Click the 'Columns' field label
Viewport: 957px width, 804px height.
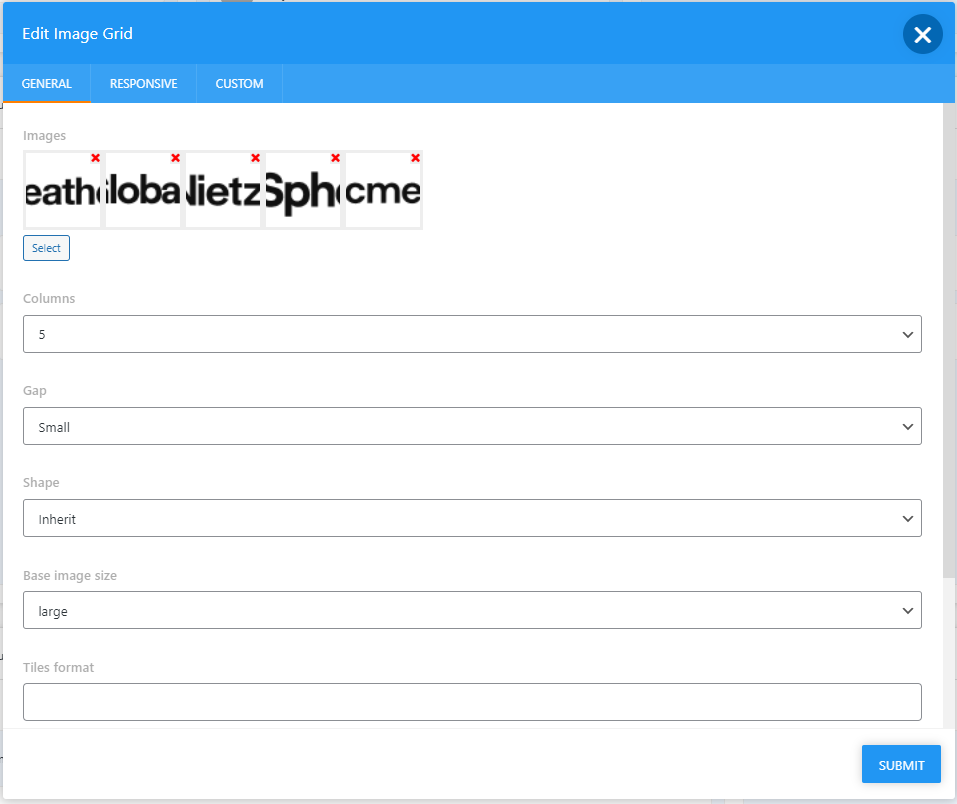coord(49,299)
